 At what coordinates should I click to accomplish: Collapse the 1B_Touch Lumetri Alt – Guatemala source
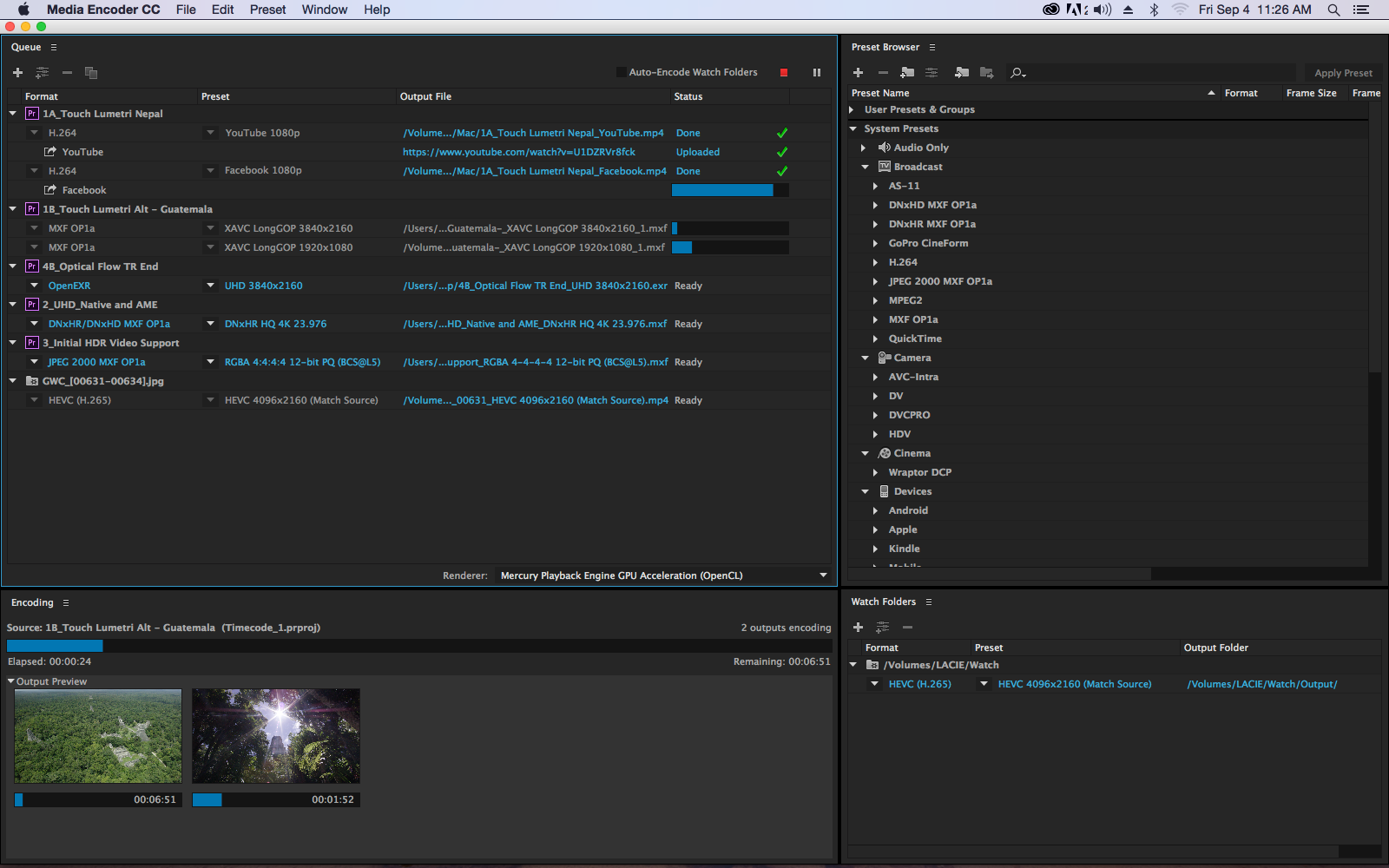[x=12, y=209]
